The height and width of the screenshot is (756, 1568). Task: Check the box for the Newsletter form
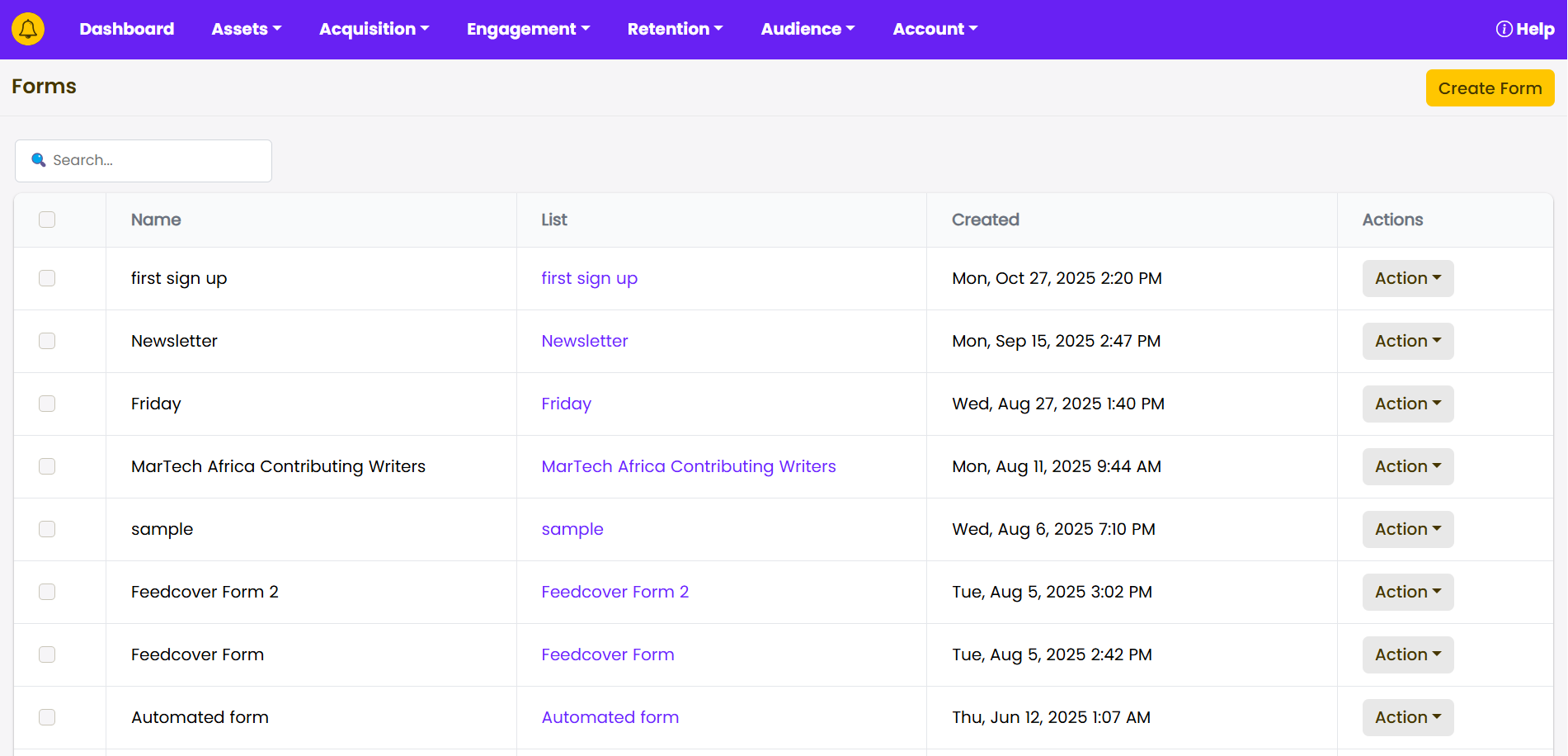(x=47, y=341)
